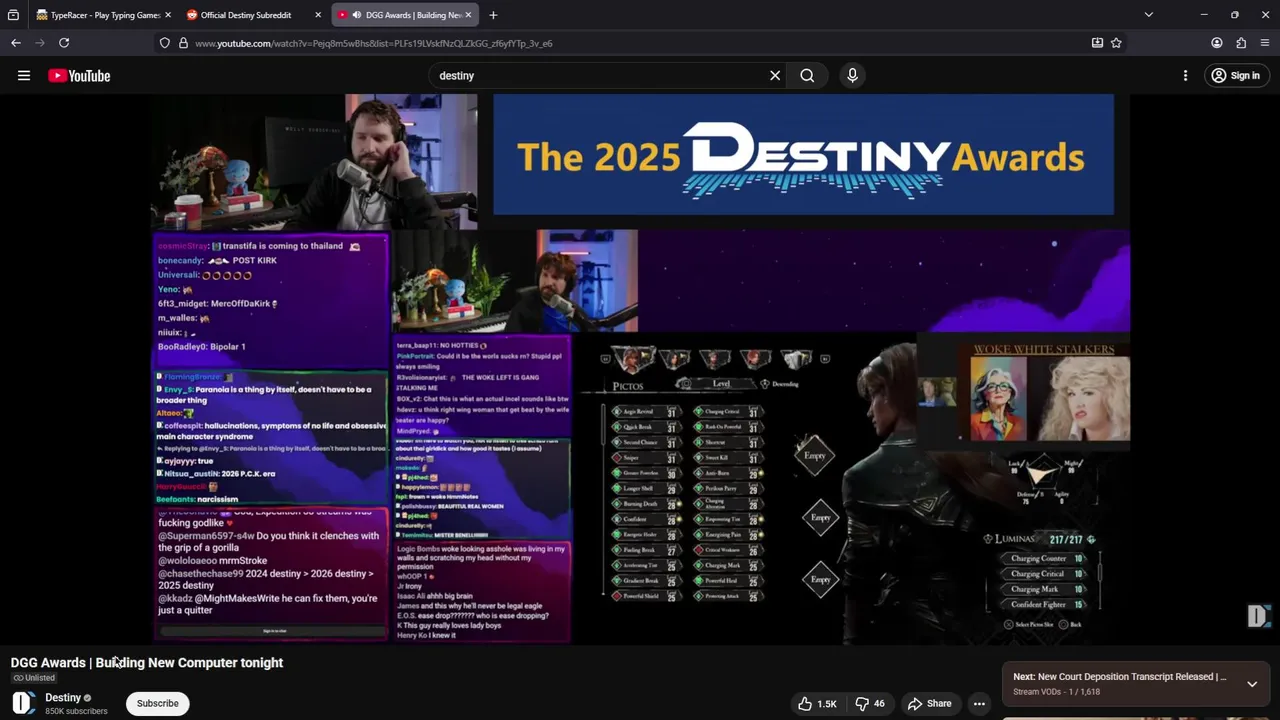The image size is (1280, 720).
Task: Go back with browser back arrow
Action: click(16, 43)
